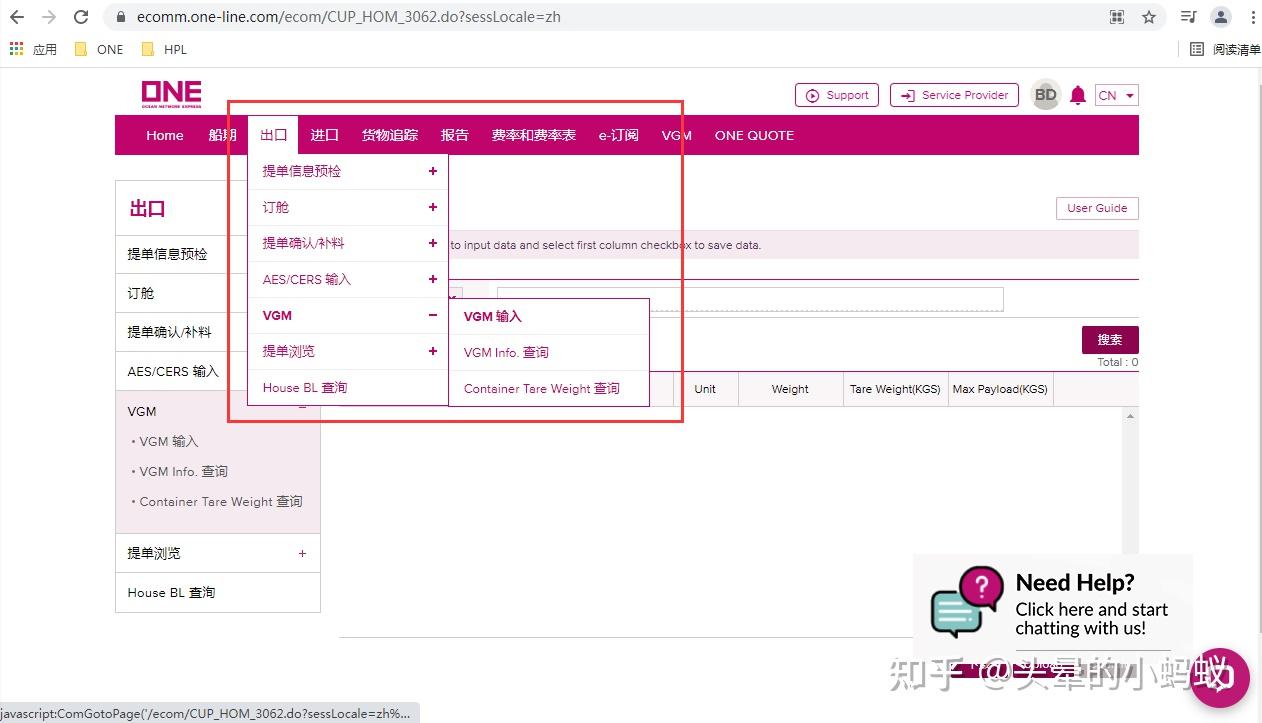
Task: Click the Support button
Action: (837, 95)
